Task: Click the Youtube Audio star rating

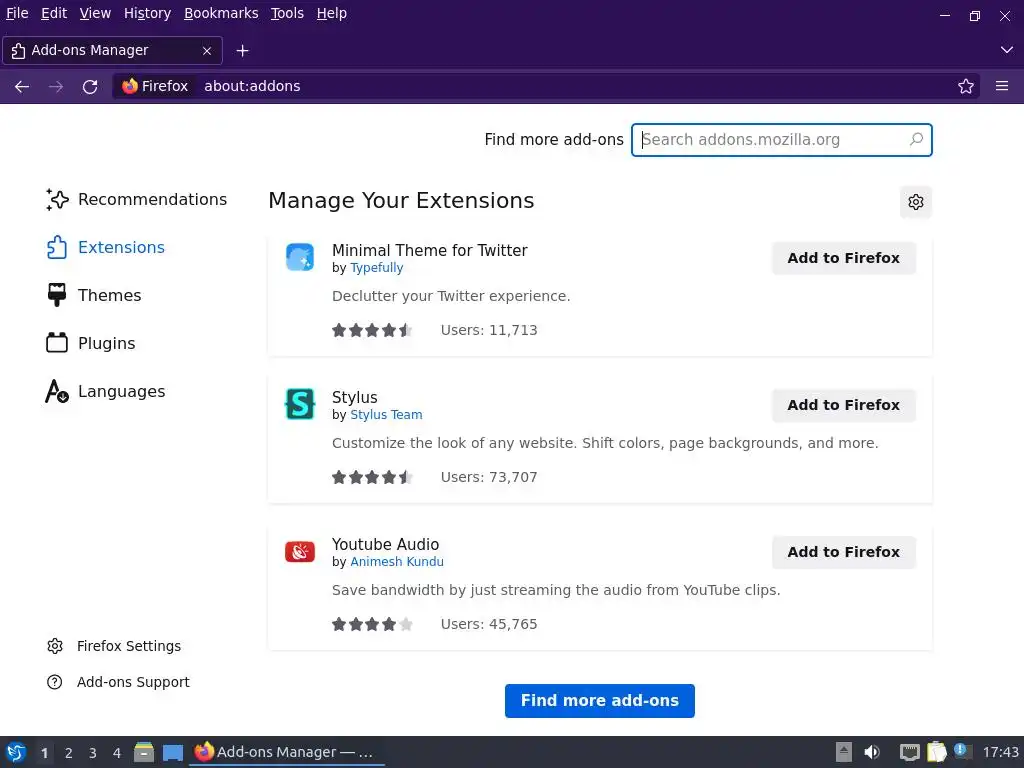Action: (372, 624)
